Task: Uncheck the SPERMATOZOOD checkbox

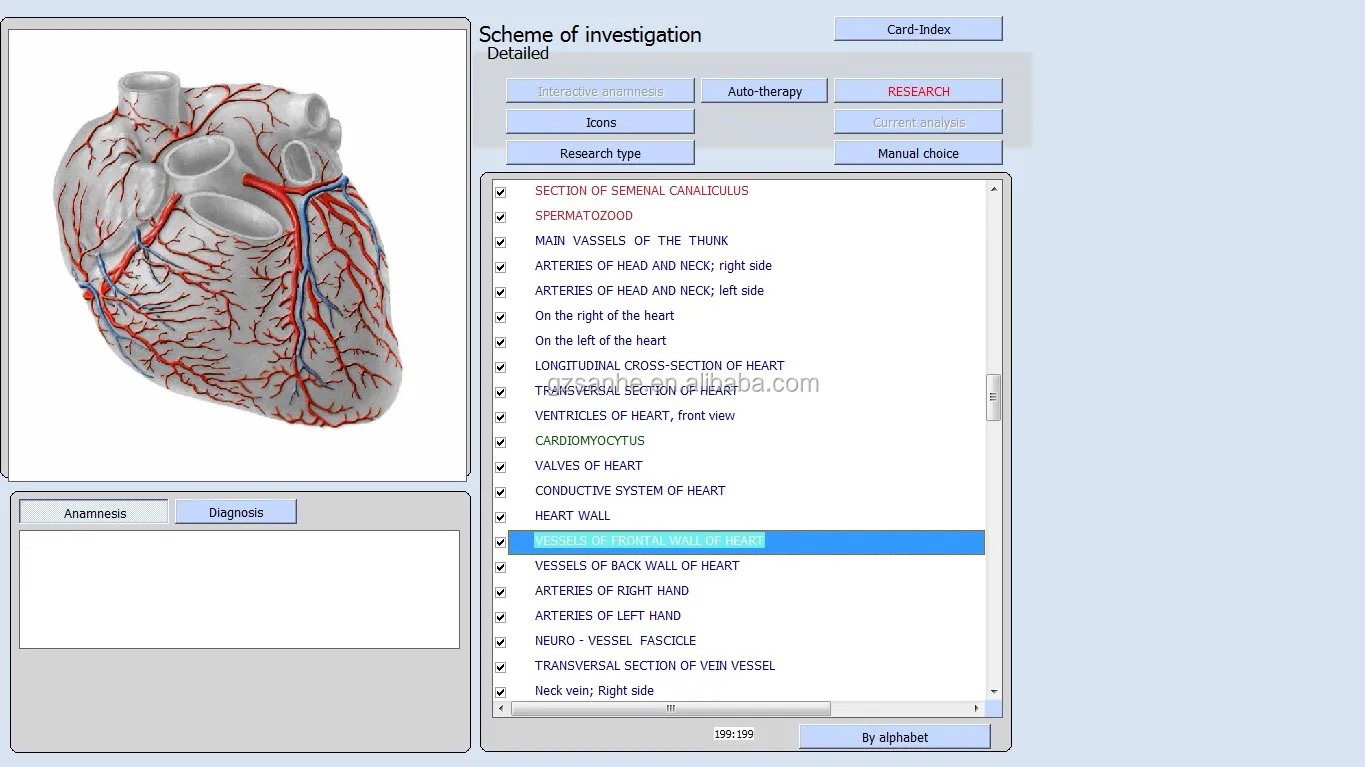Action: click(x=501, y=217)
